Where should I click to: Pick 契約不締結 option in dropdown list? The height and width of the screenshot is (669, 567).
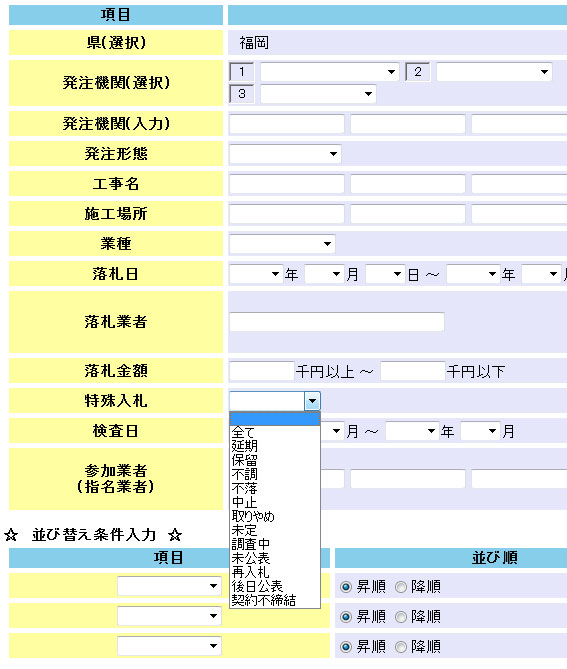pyautogui.click(x=275, y=600)
